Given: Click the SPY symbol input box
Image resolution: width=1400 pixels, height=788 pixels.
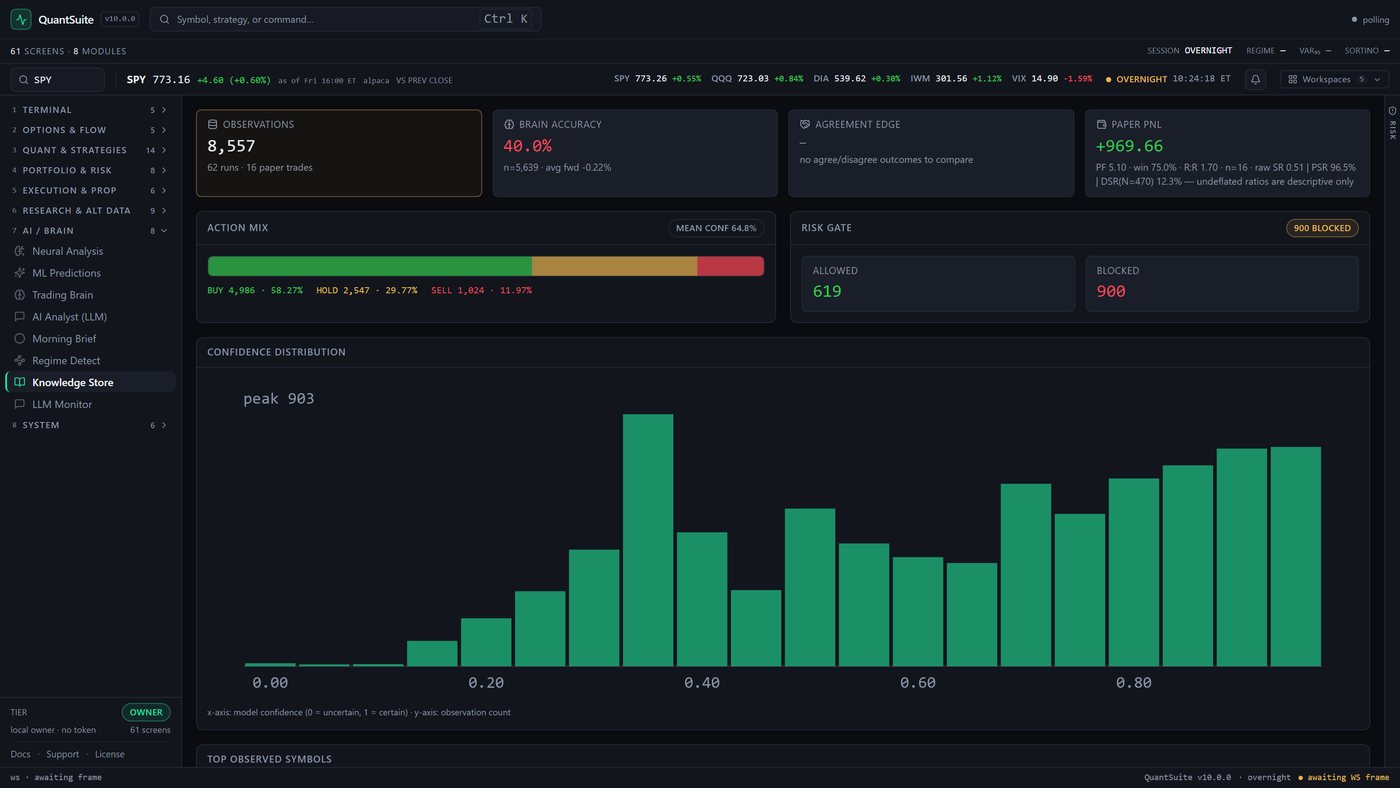Looking at the screenshot, I should coord(57,80).
